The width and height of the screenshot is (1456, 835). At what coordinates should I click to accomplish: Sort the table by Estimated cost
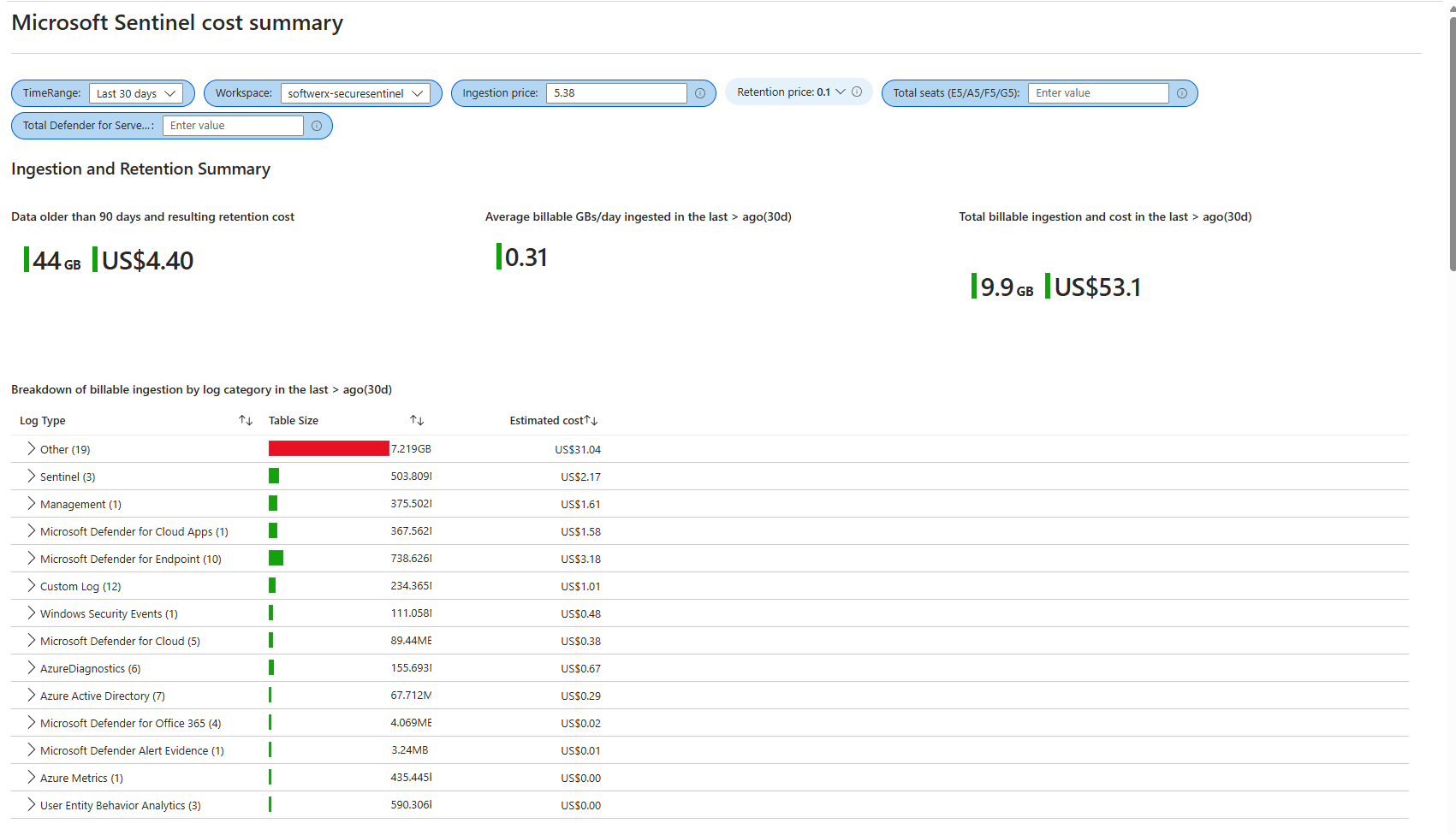(591, 418)
